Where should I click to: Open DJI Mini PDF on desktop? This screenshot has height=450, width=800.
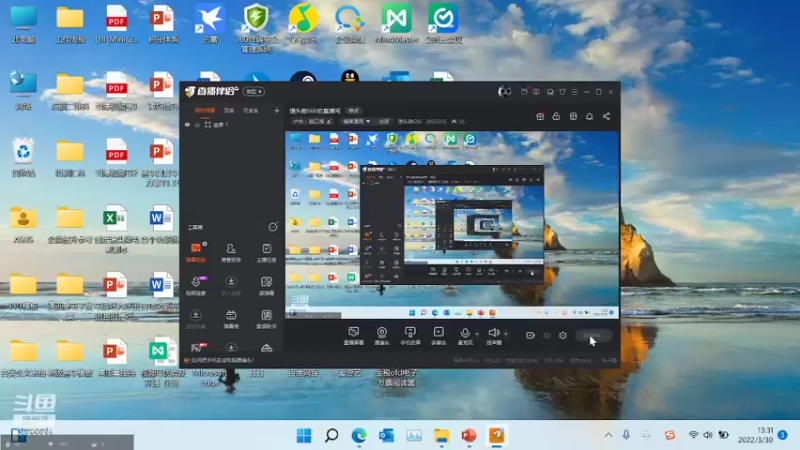point(116,24)
